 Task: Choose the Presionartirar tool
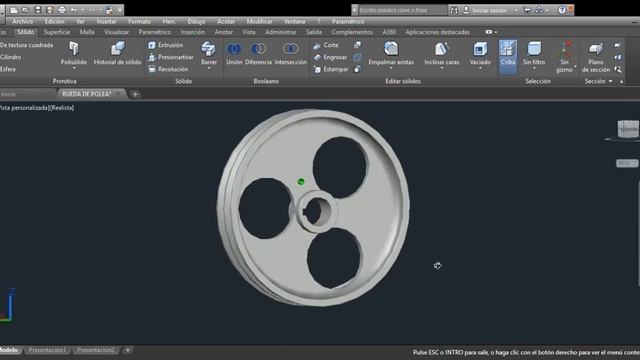[x=170, y=57]
